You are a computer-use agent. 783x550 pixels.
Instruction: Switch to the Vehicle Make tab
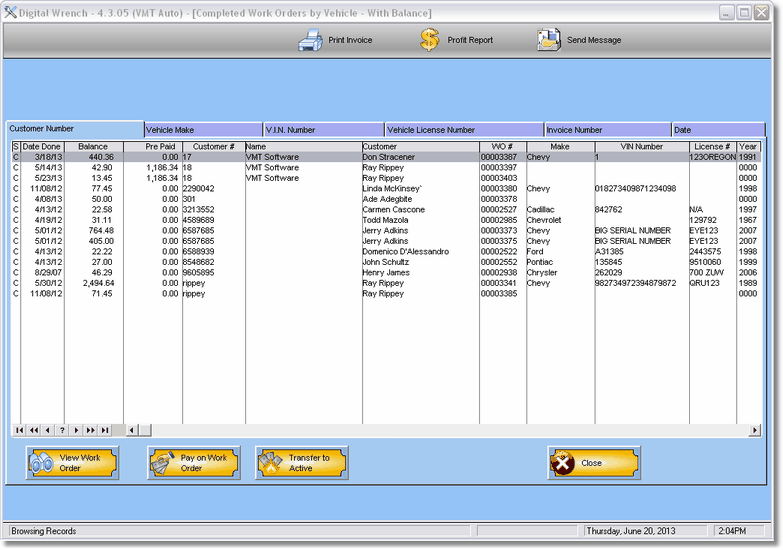203,130
